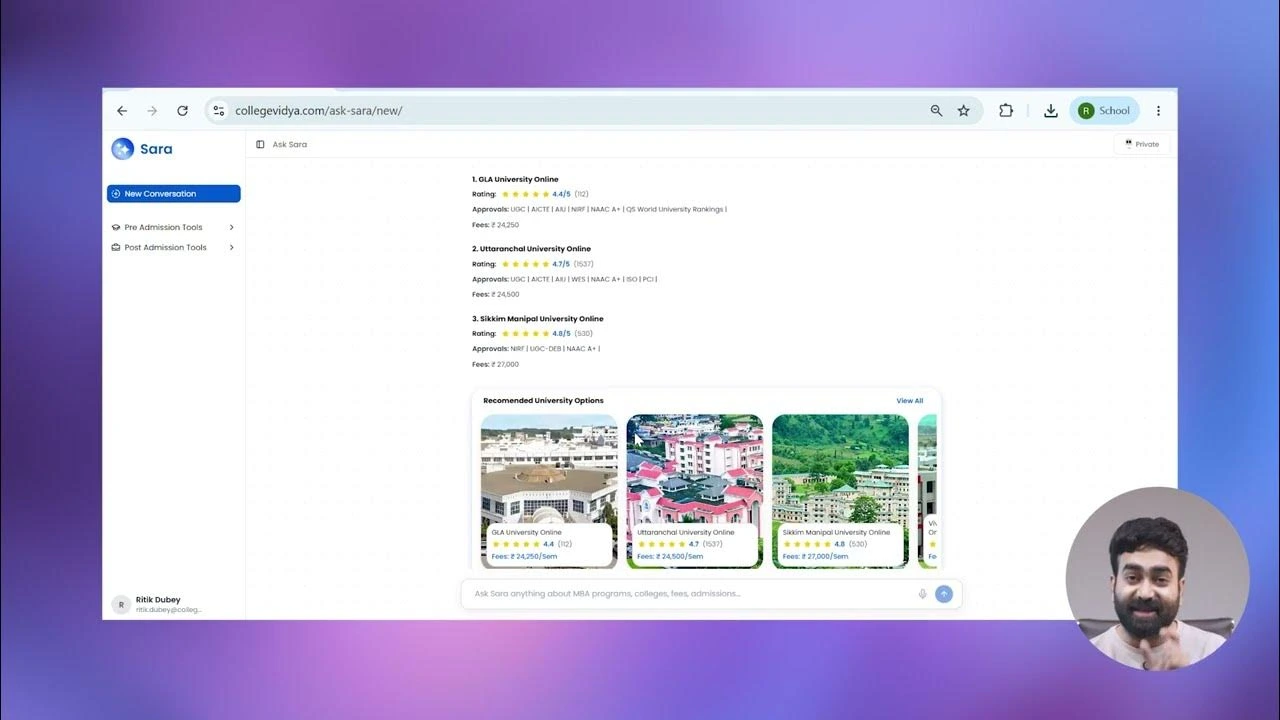Reload the page with the refresh icon
Image resolution: width=1280 pixels, height=720 pixels.
(182, 111)
